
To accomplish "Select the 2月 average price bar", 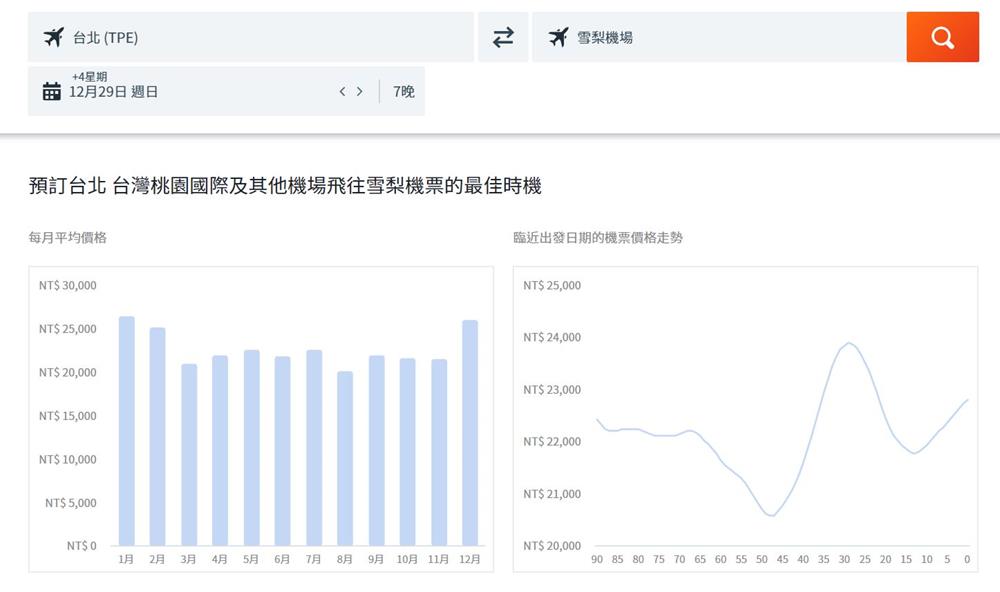I will click(157, 437).
